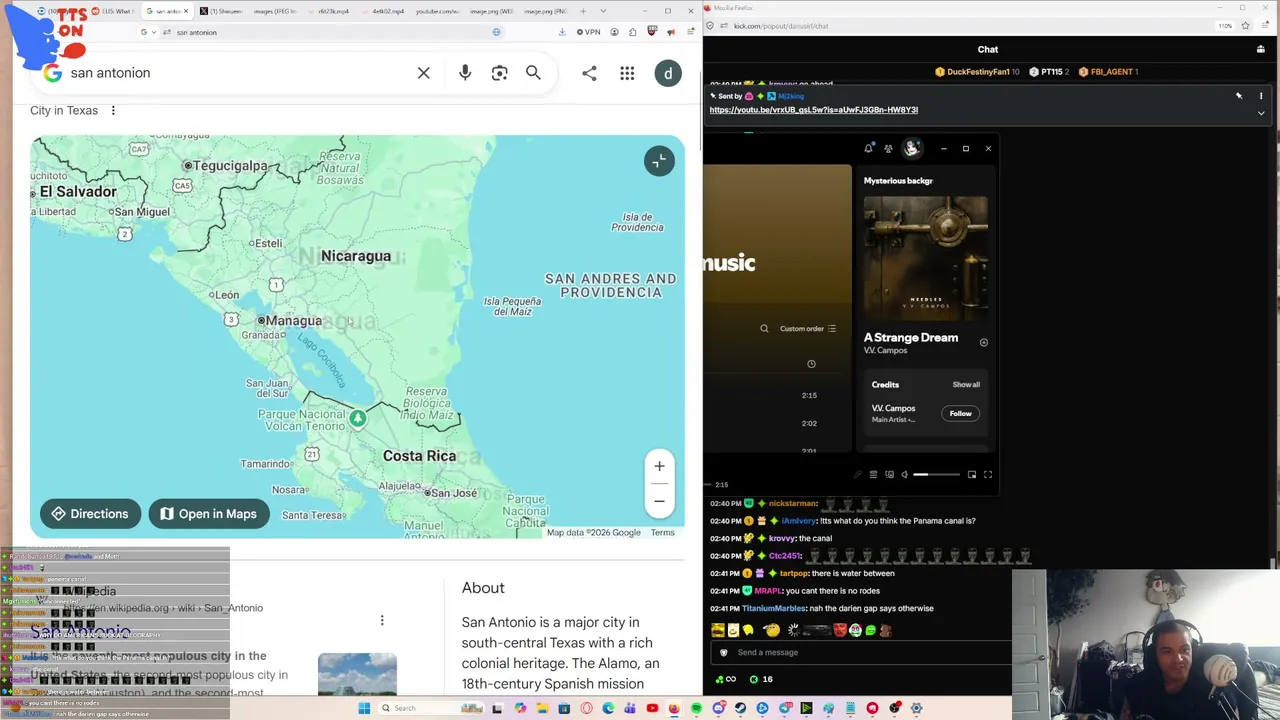Viewport: 1280px width, 720px height.
Task: Open the pinned YouTube link in chat
Action: pyautogui.click(x=813, y=110)
